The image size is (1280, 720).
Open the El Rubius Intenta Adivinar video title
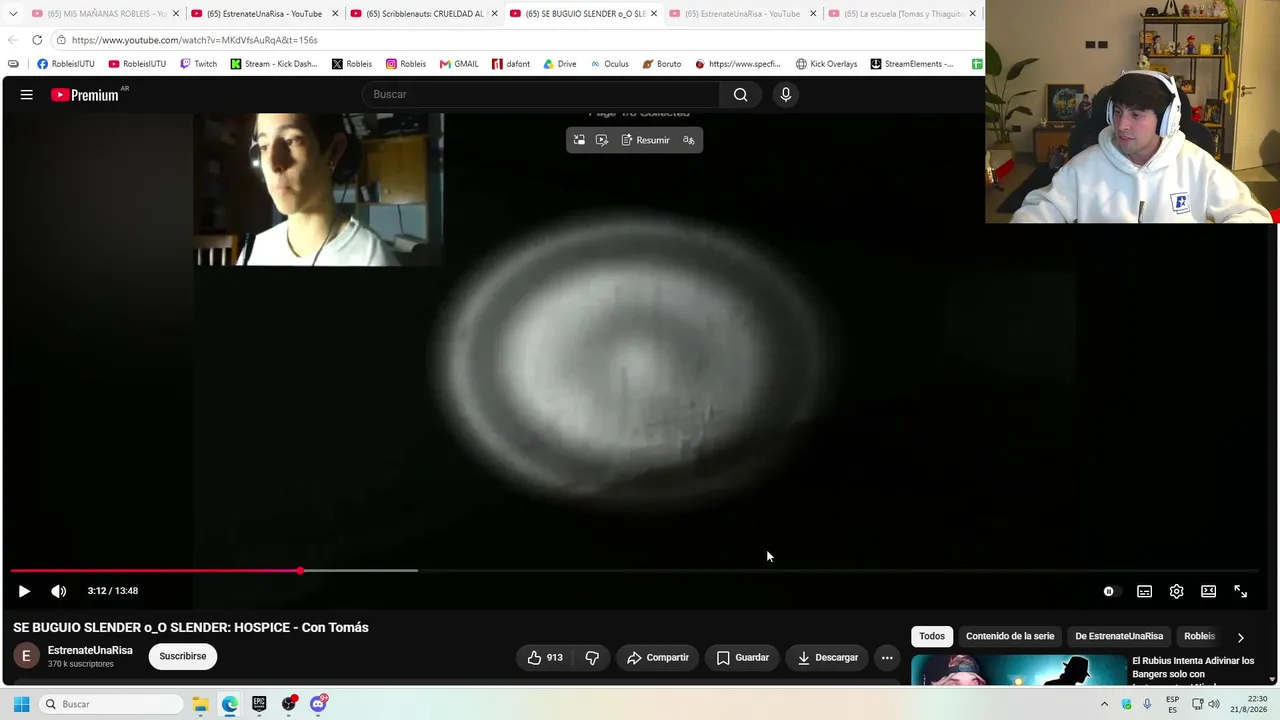click(1193, 667)
